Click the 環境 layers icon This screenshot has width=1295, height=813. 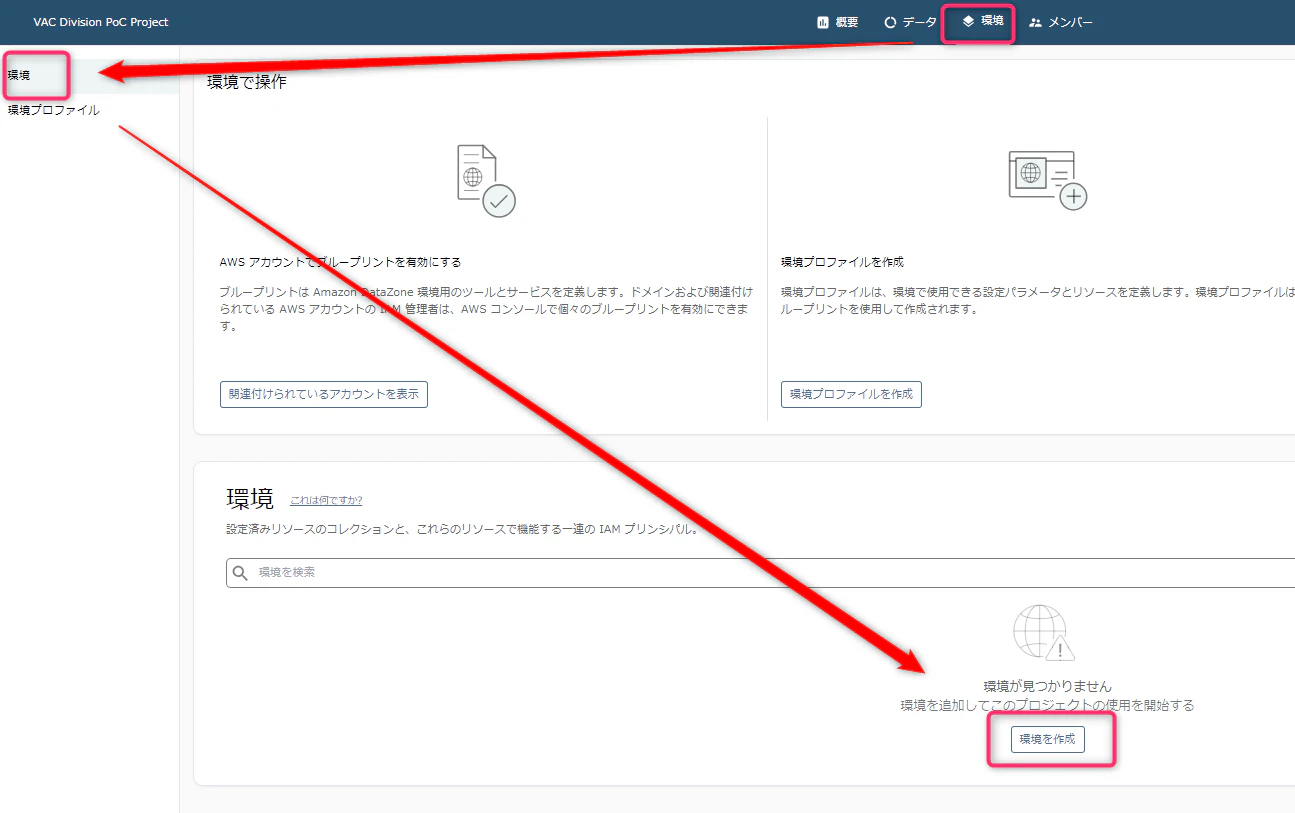point(968,21)
